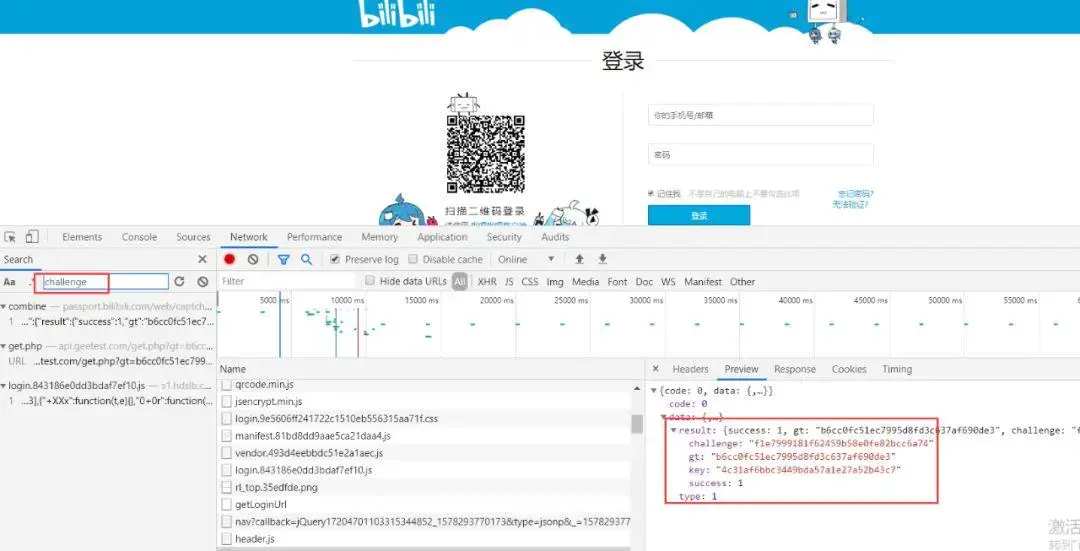Export HAR file with download arrow

pyautogui.click(x=602, y=259)
